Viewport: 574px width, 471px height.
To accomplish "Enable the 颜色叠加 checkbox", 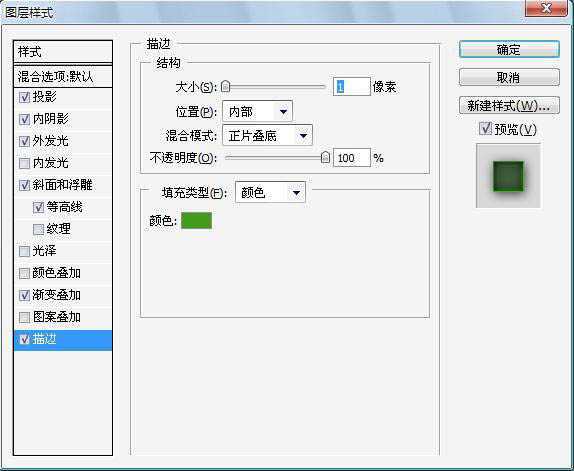I will (x=25, y=273).
